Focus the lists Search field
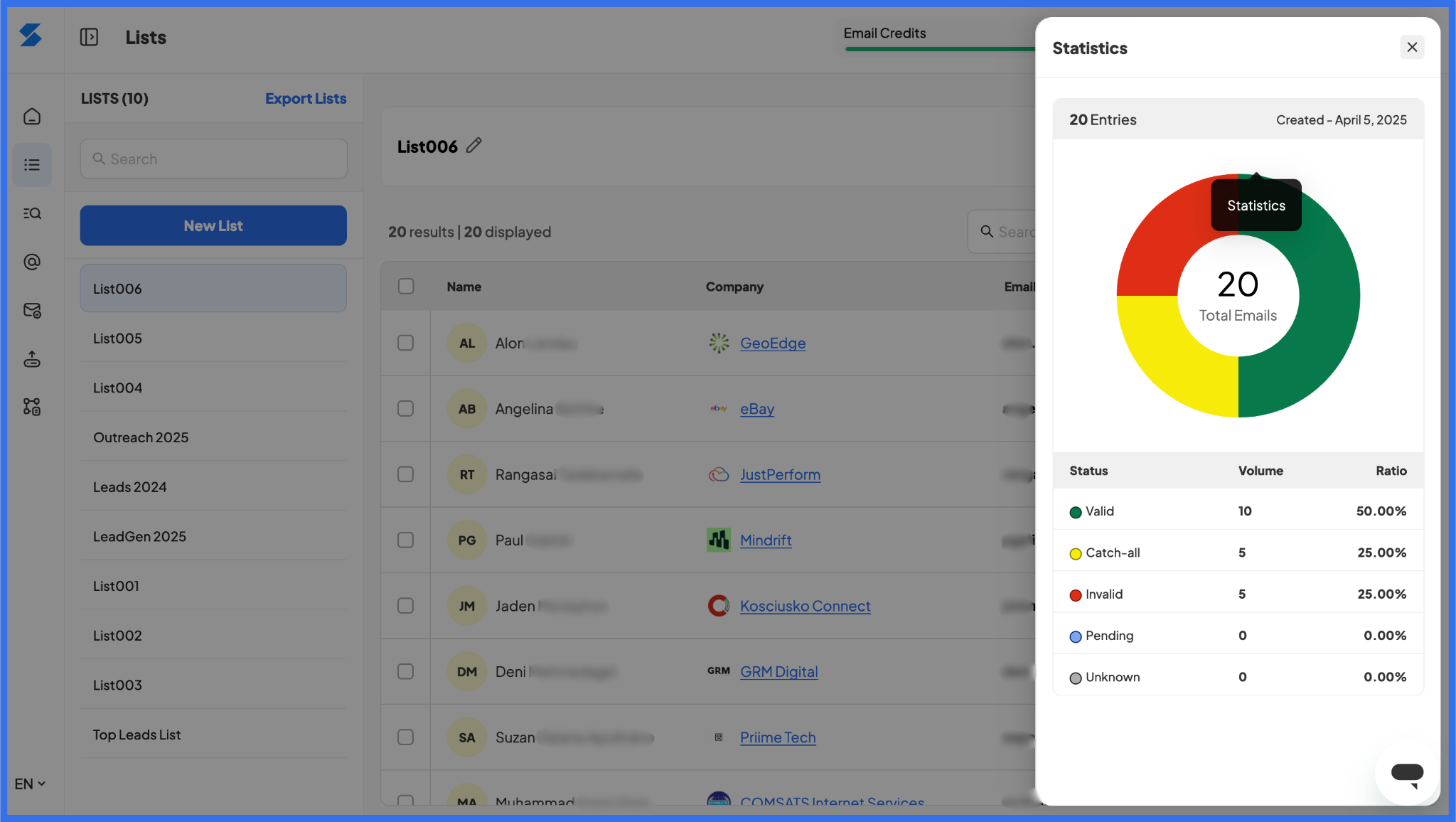The image size is (1456, 822). (213, 159)
